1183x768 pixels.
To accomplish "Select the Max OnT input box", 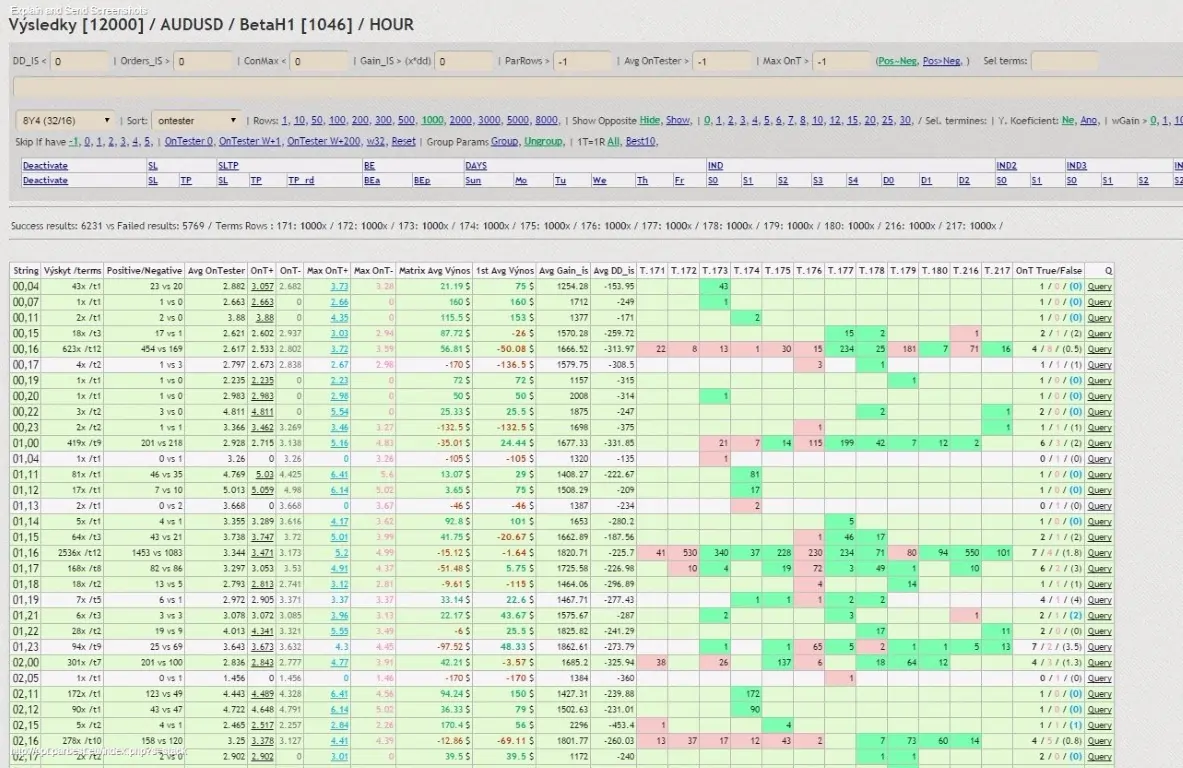I will pos(842,61).
